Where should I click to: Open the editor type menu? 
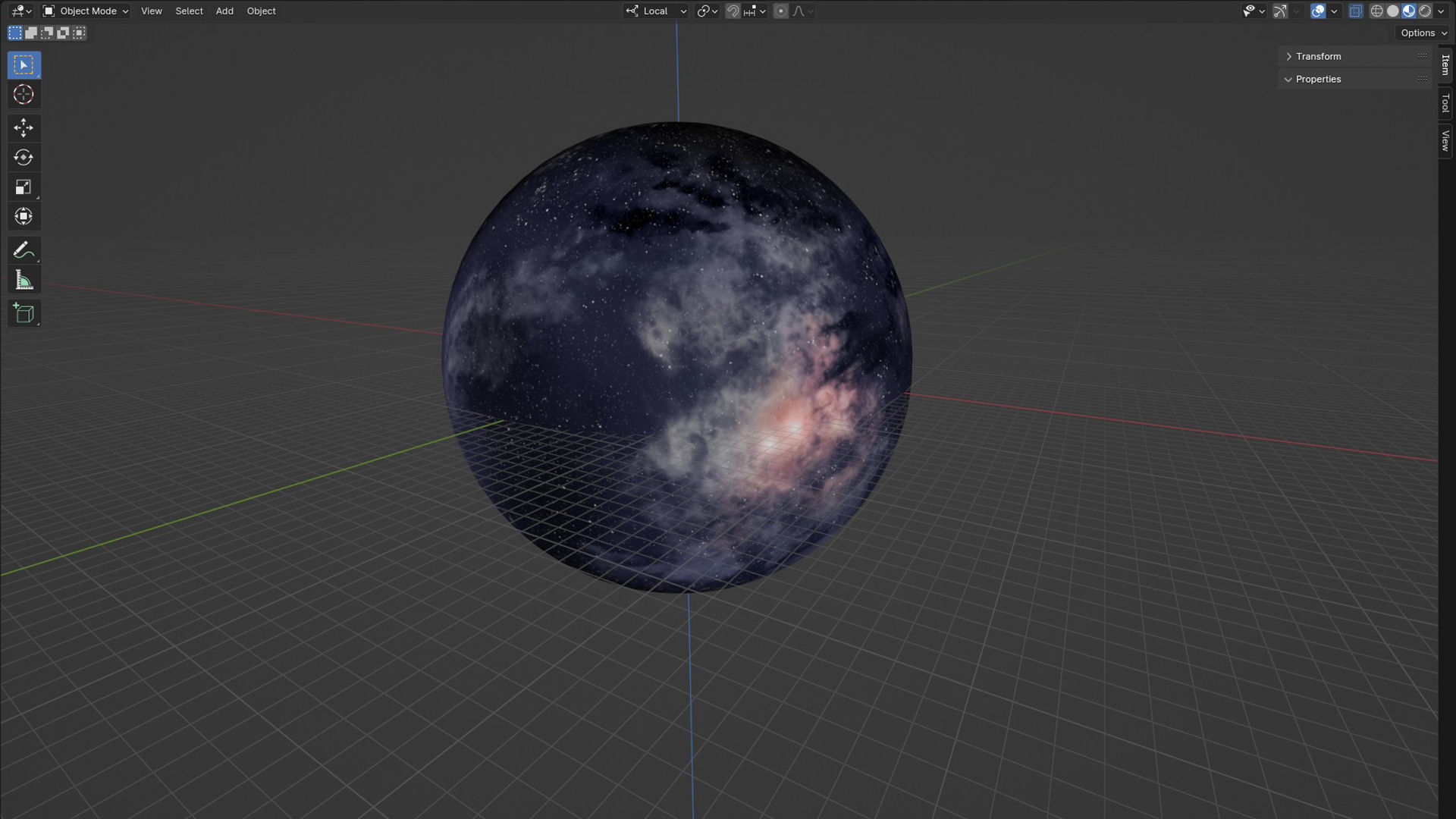coord(20,11)
